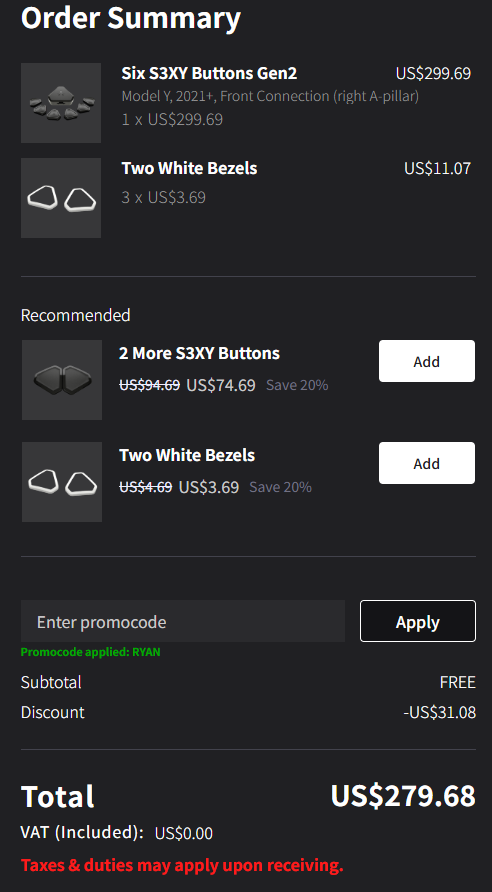Viewport: 492px width, 892px height.
Task: Click the Two White Bezels cart item title
Action: click(x=189, y=168)
